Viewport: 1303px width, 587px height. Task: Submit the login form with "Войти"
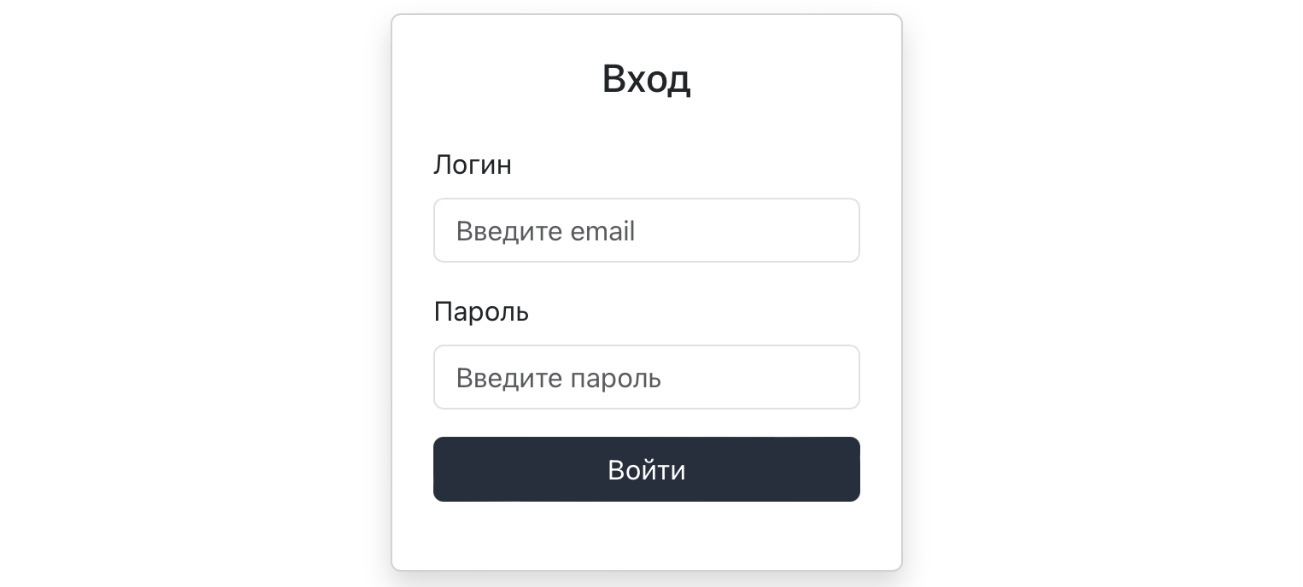[646, 470]
